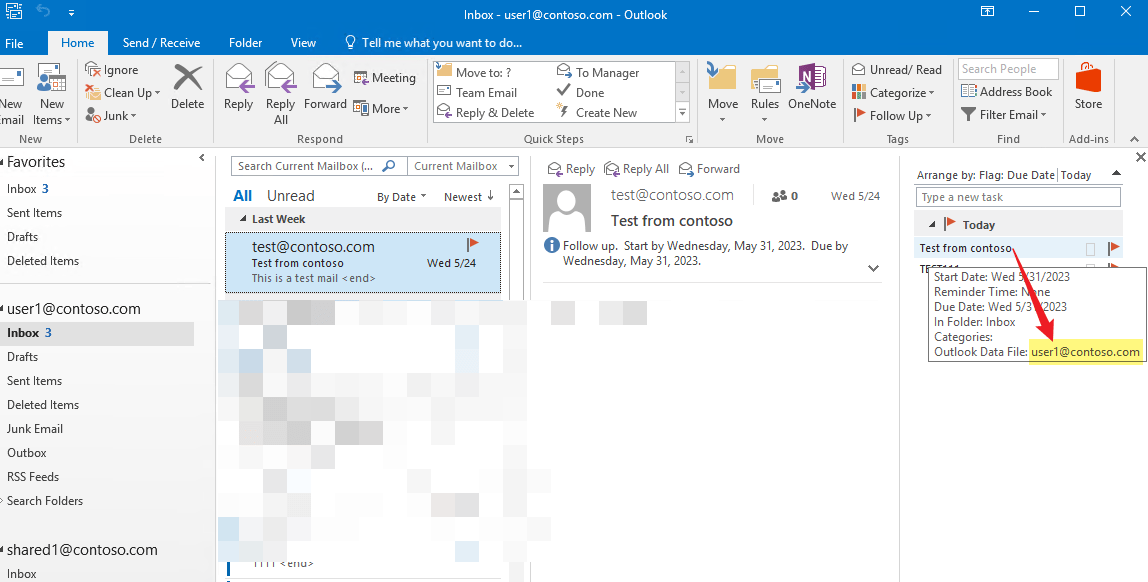Delete the selected message
The height and width of the screenshot is (582, 1148).
(x=187, y=86)
